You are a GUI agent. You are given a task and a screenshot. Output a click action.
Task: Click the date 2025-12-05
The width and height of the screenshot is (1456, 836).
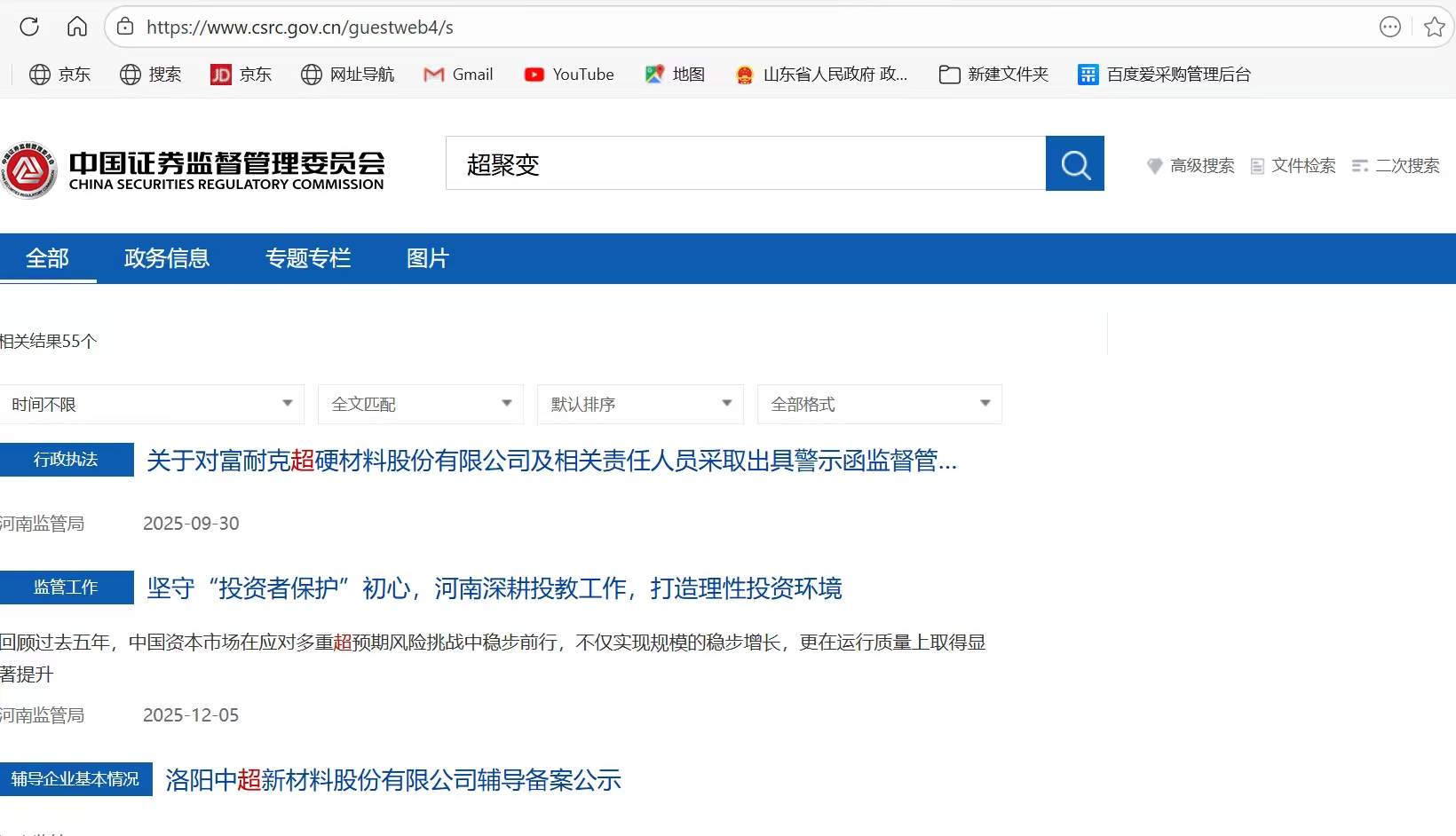(x=191, y=715)
